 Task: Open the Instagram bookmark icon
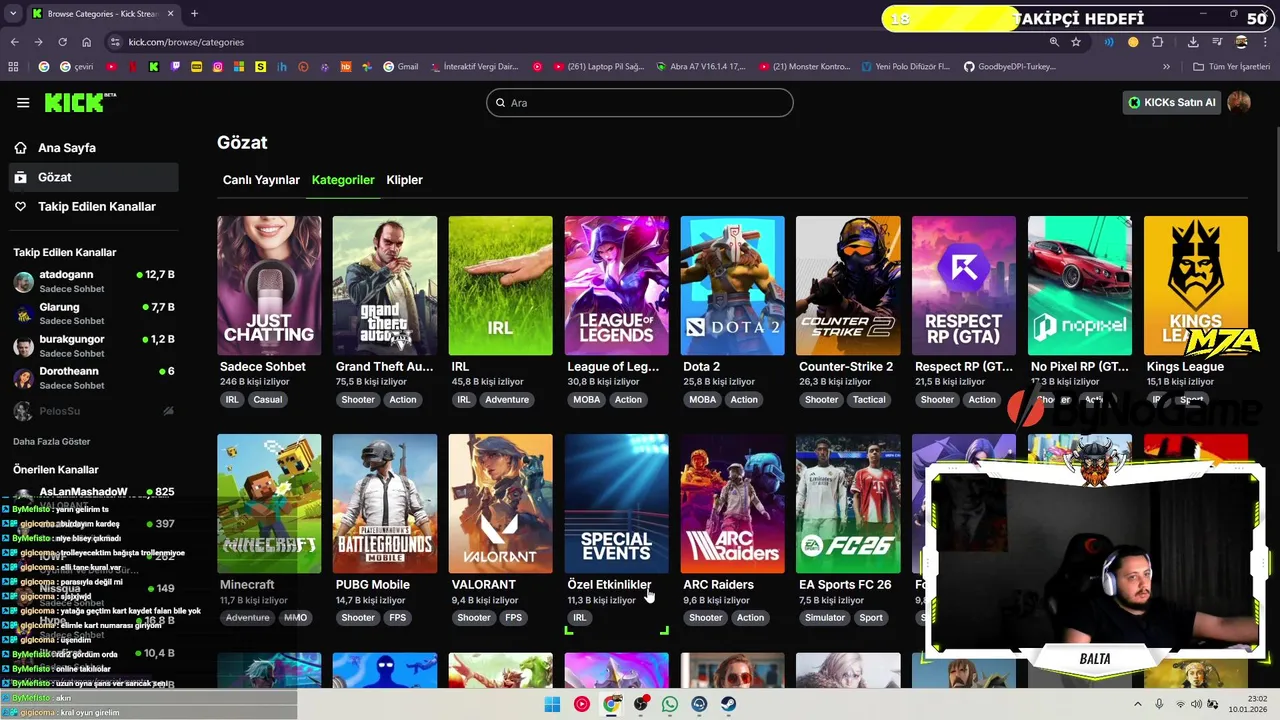(x=218, y=67)
